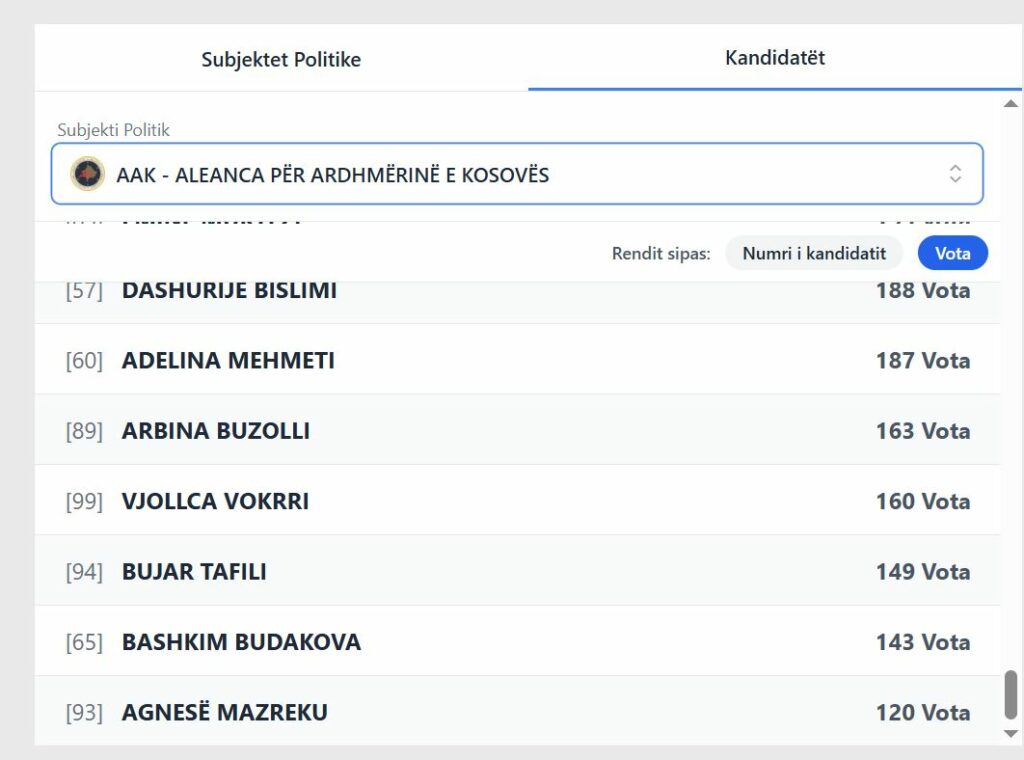
Task: Open the Subjekti Politik combo box
Action: coord(517,174)
